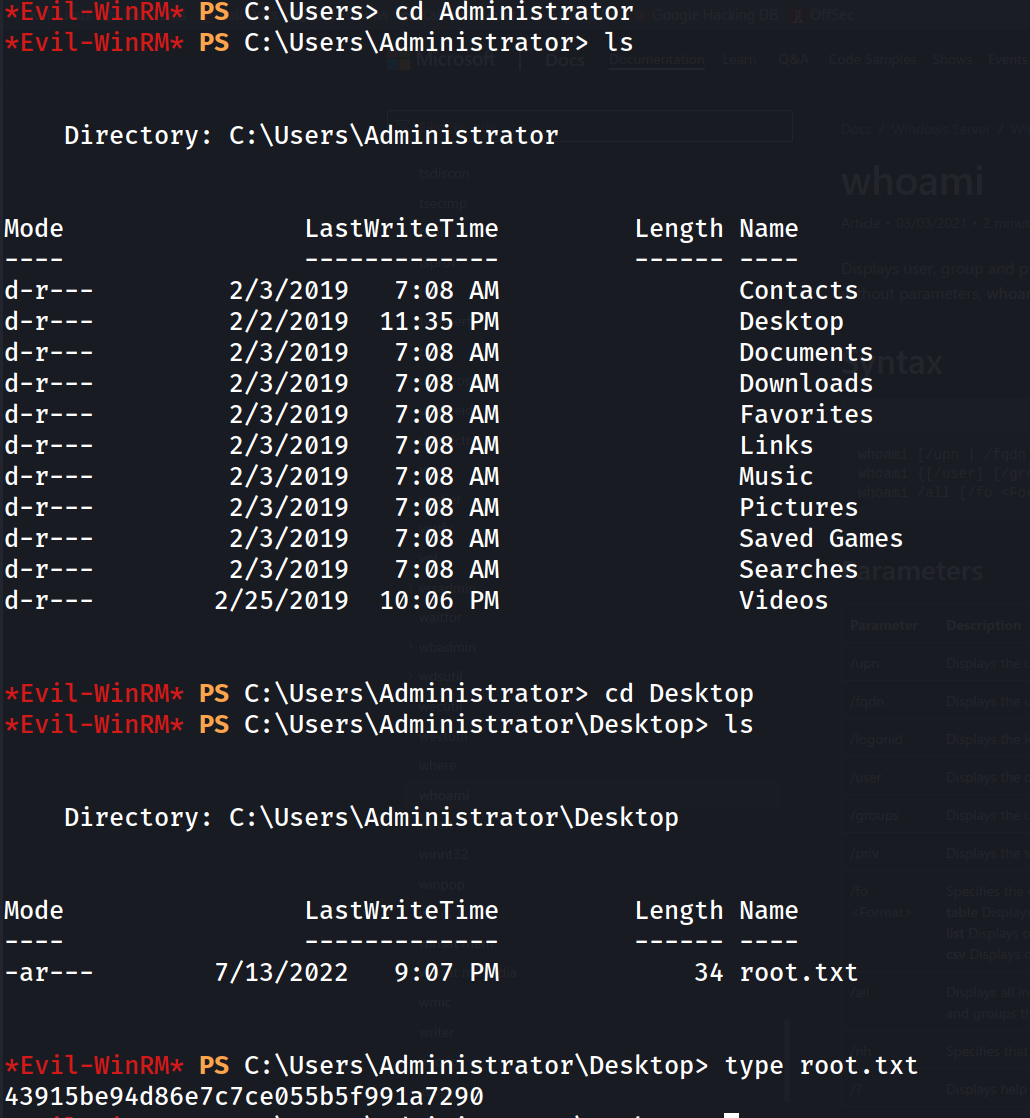This screenshot has width=1030, height=1118.
Task: Click the Contacts directory entry
Action: [x=798, y=291]
